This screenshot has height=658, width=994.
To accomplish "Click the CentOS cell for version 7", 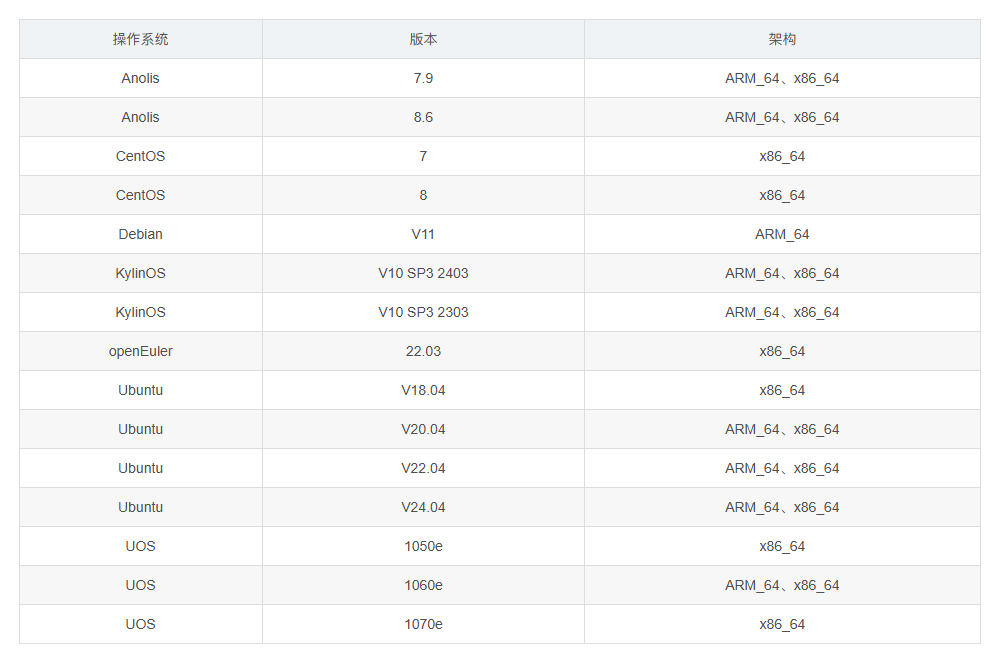I will coord(141,156).
